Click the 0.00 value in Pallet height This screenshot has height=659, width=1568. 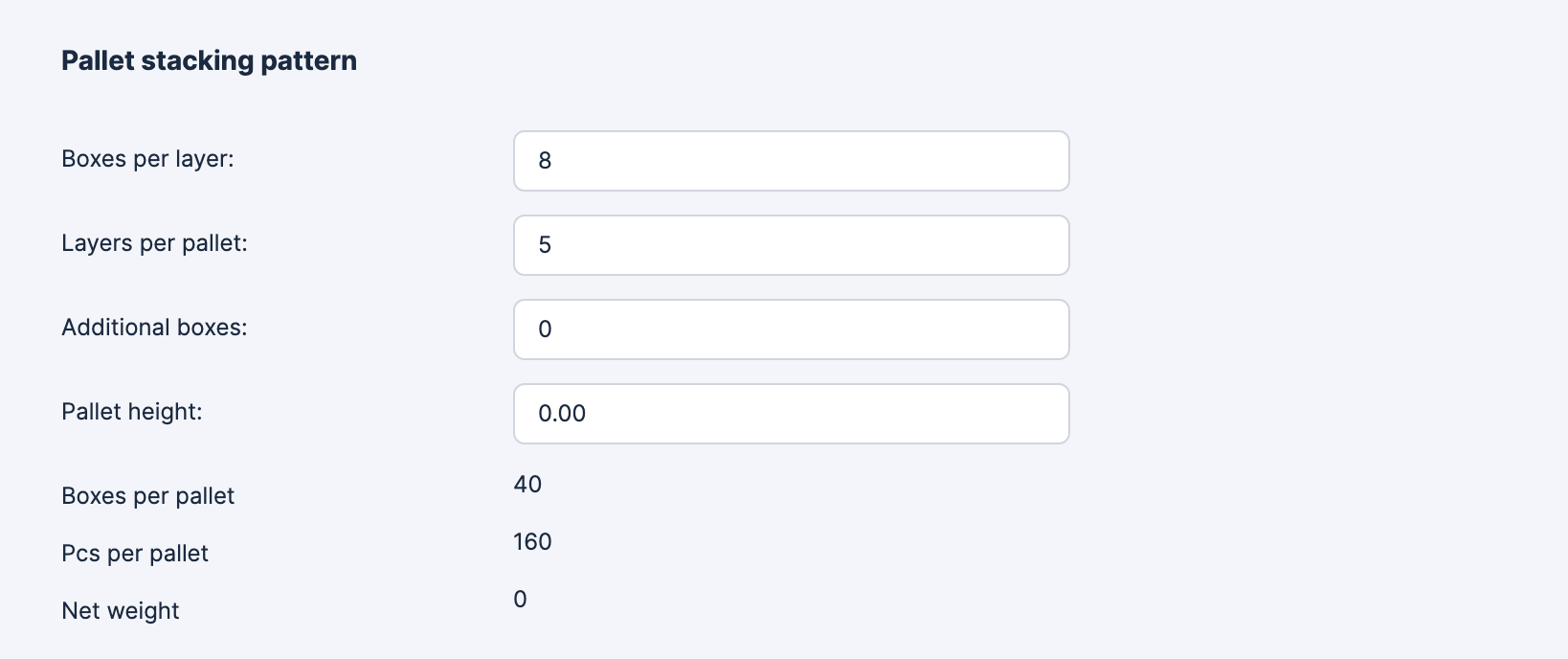562,414
